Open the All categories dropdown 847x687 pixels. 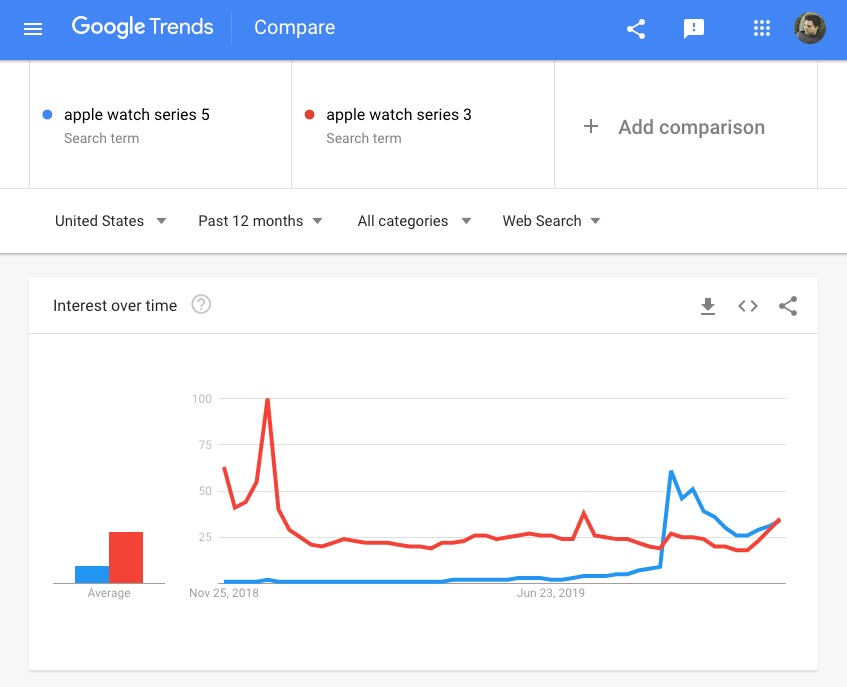pyautogui.click(x=414, y=221)
